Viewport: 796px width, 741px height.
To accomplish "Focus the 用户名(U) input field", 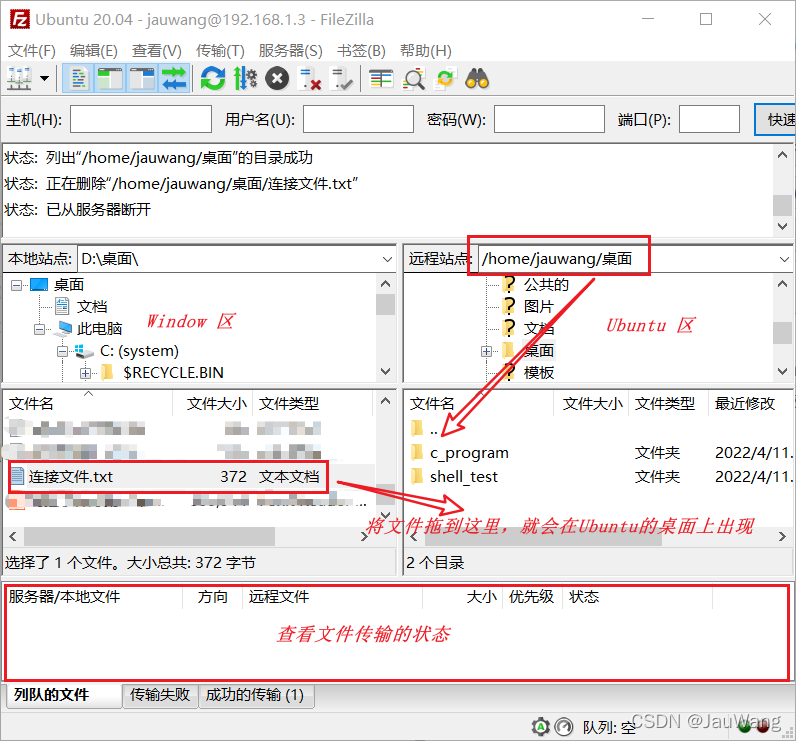I will [358, 119].
